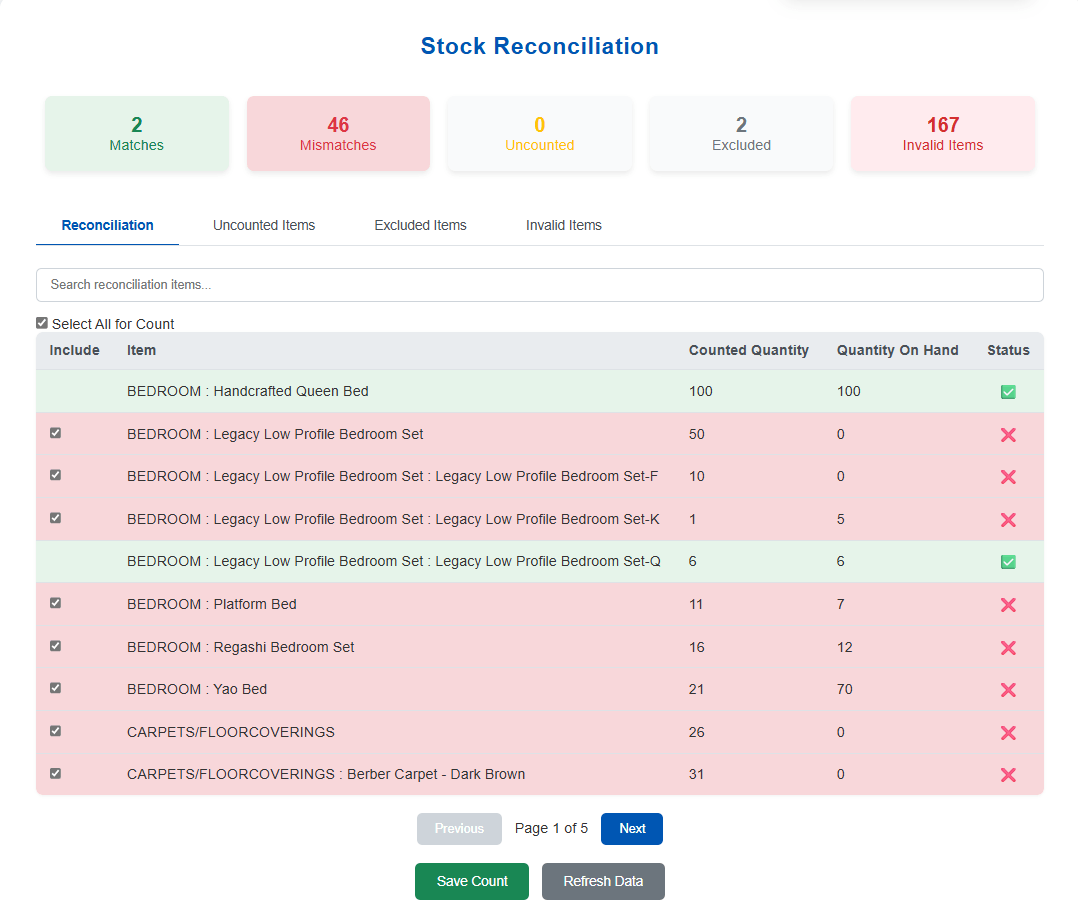The image size is (1078, 905).
Task: Click mismatch X icon for Yao Bed
Action: (x=1008, y=690)
